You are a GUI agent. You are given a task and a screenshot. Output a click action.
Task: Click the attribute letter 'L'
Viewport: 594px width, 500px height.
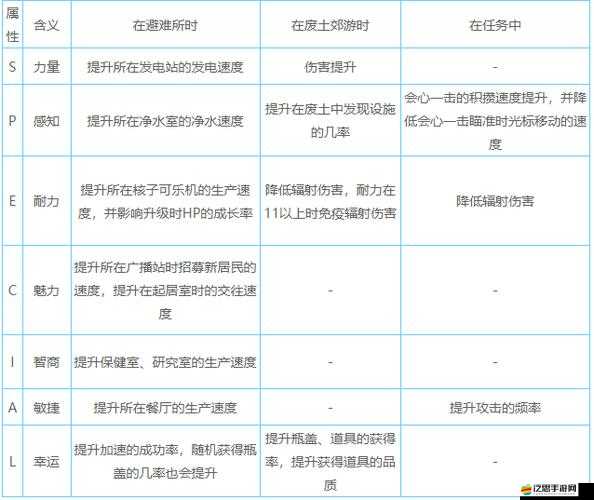point(12,461)
